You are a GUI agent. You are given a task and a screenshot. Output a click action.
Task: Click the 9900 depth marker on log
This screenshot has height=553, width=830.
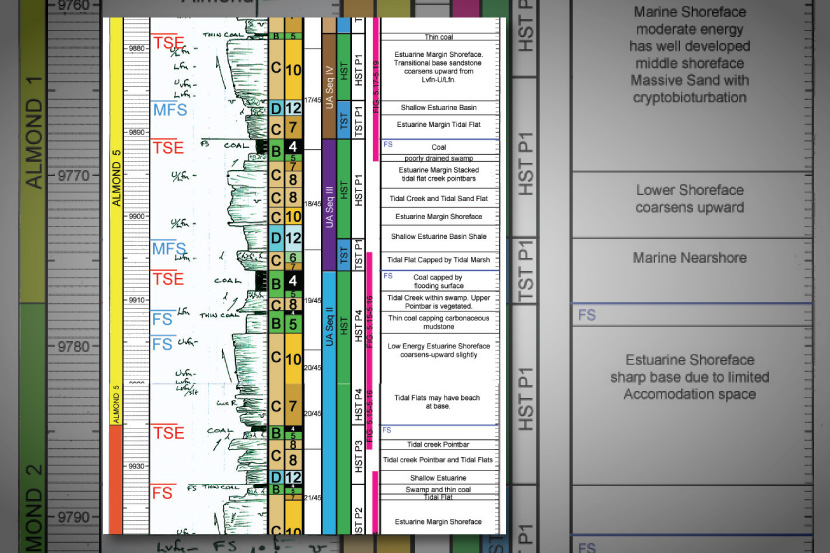[x=135, y=216]
